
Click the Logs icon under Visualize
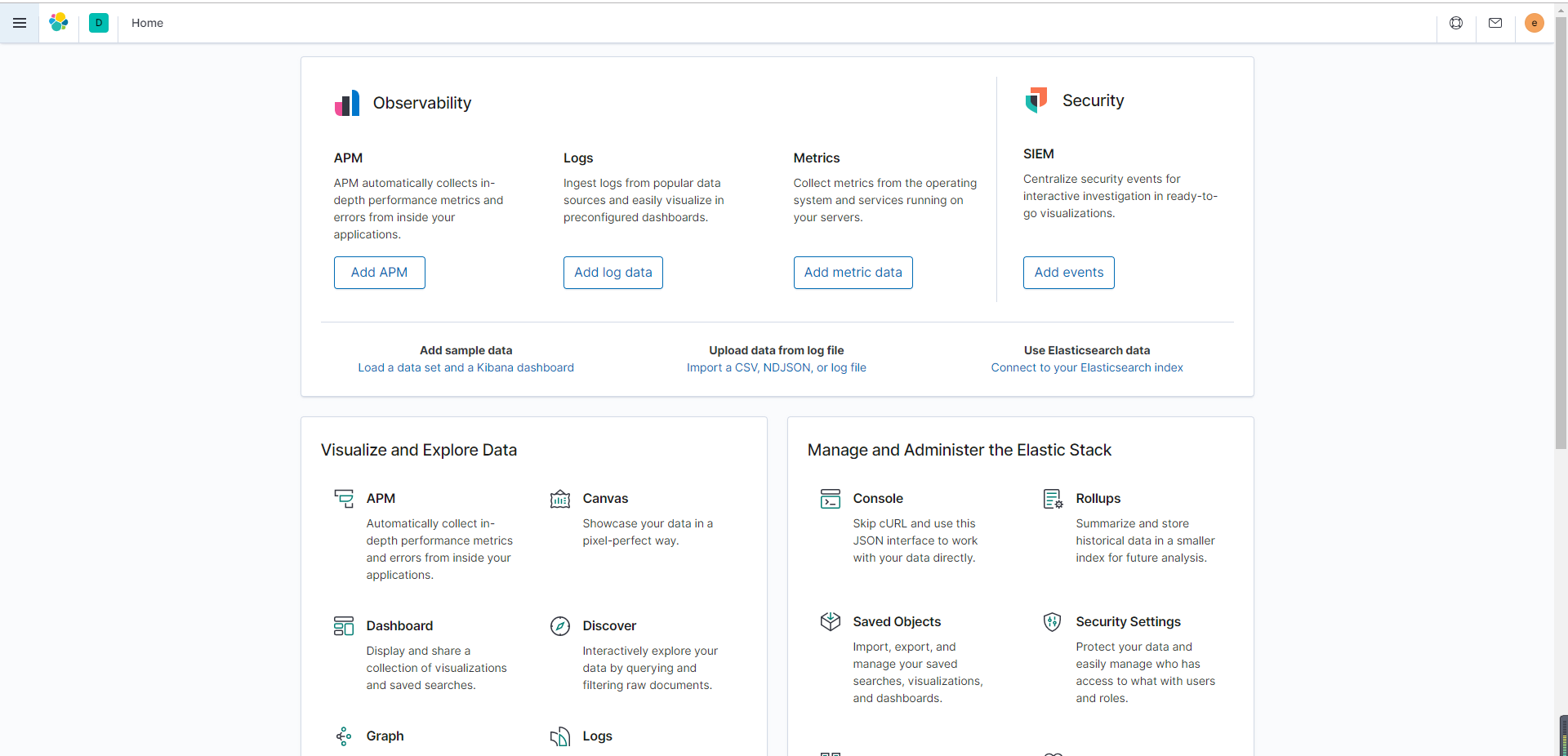560,736
